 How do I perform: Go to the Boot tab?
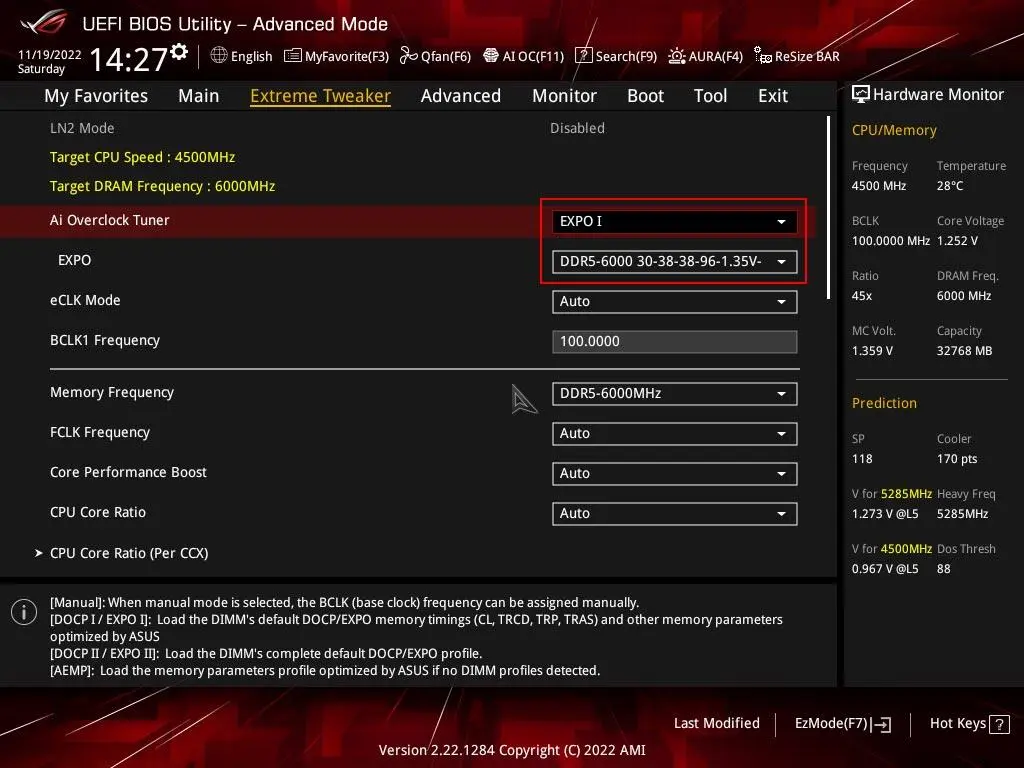(645, 95)
